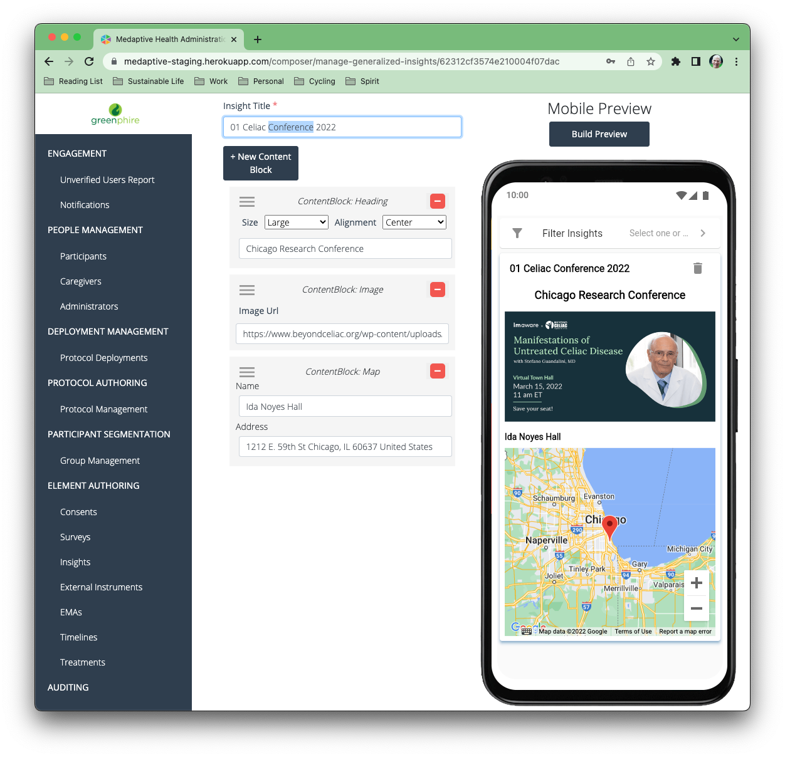
Task: Click the Greenphire logo
Action: tap(115, 114)
